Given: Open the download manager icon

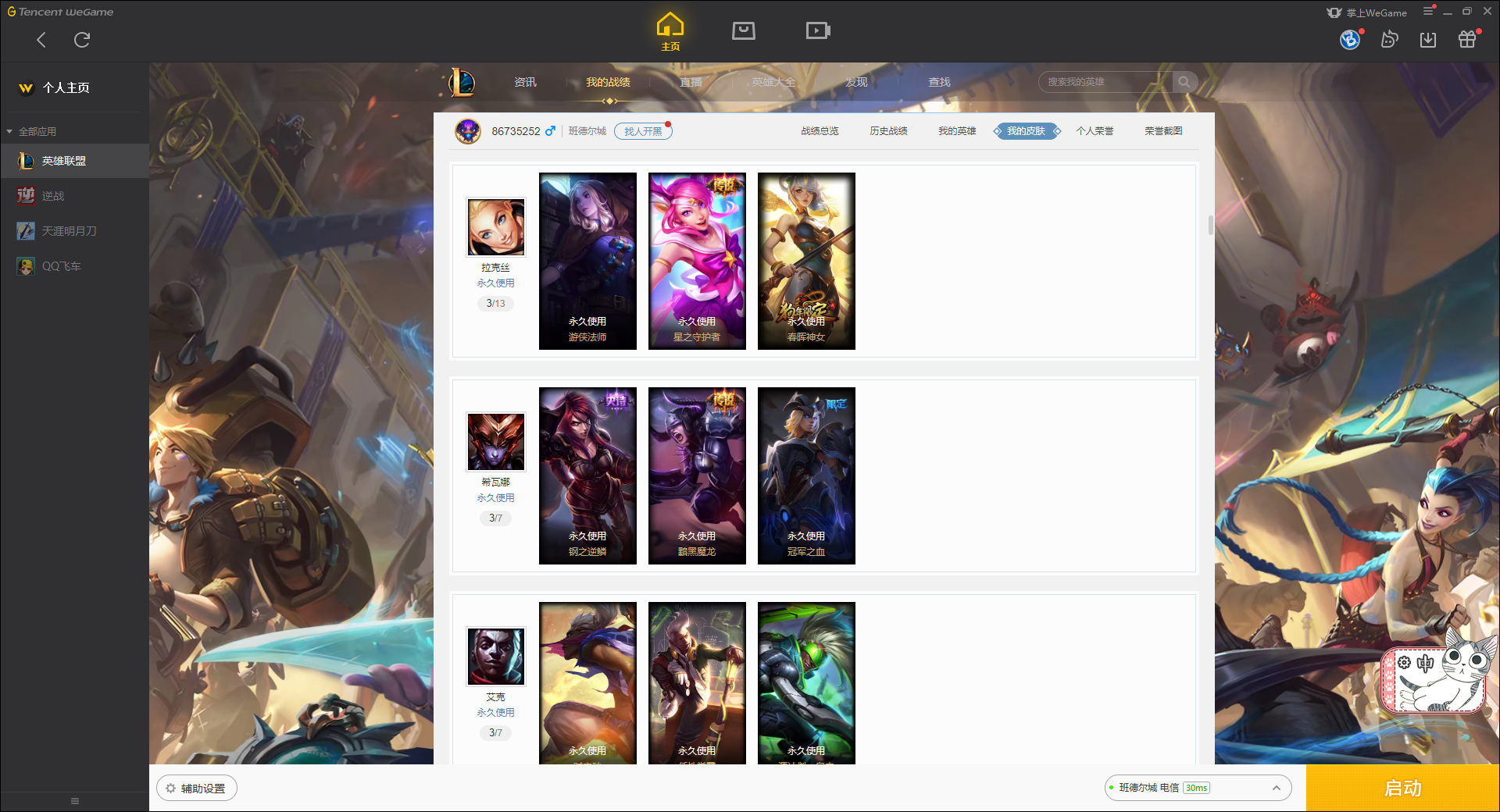Looking at the screenshot, I should (x=1428, y=40).
